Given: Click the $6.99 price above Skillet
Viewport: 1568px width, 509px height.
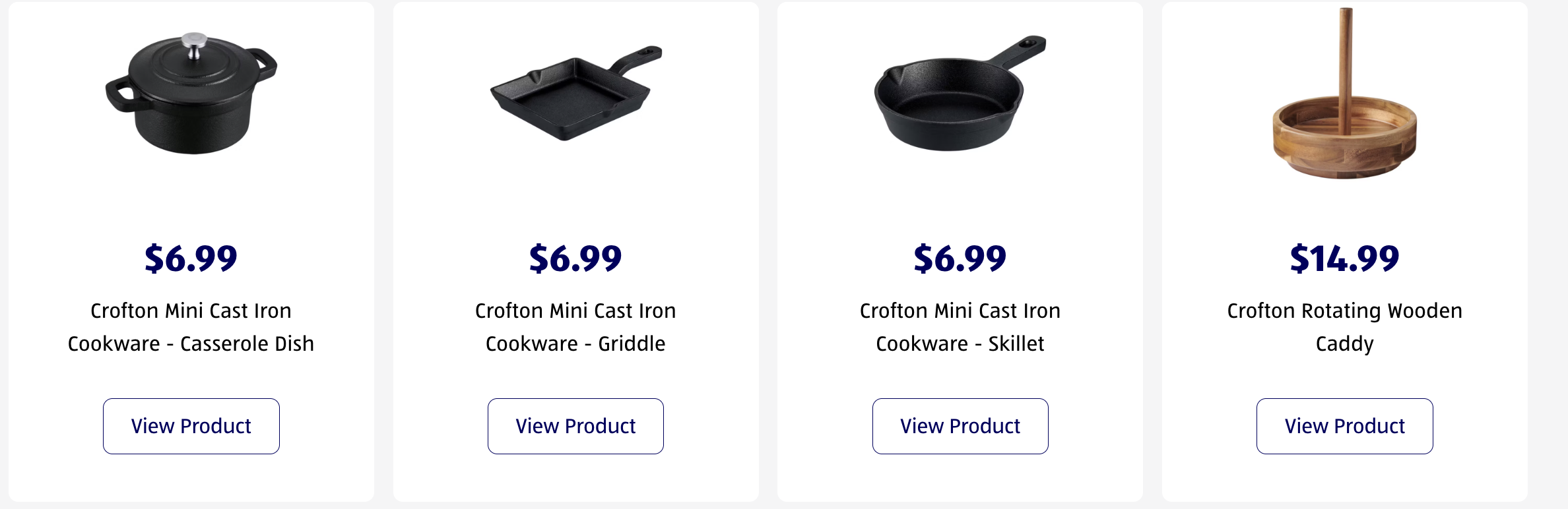Looking at the screenshot, I should click(x=960, y=258).
